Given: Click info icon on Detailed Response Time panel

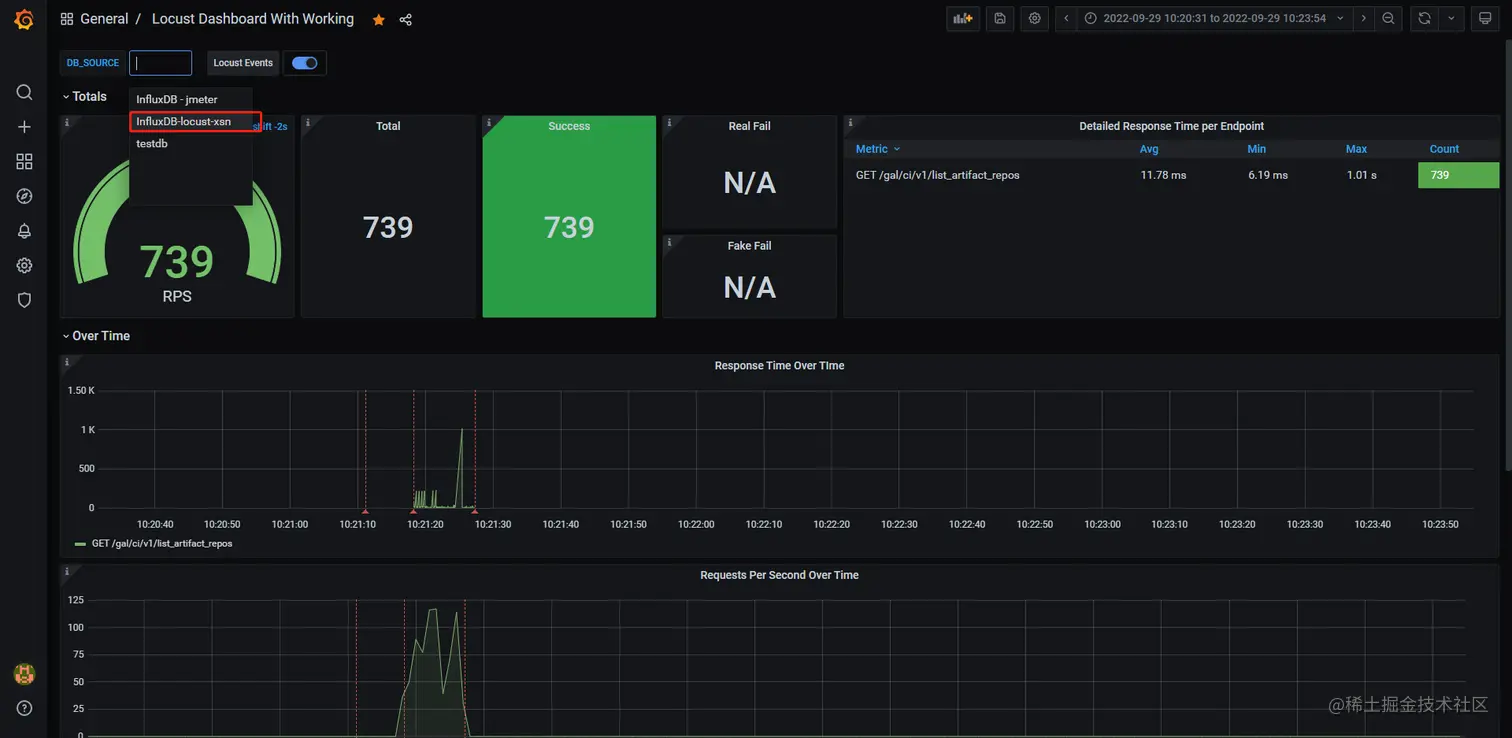Looking at the screenshot, I should [x=850, y=123].
